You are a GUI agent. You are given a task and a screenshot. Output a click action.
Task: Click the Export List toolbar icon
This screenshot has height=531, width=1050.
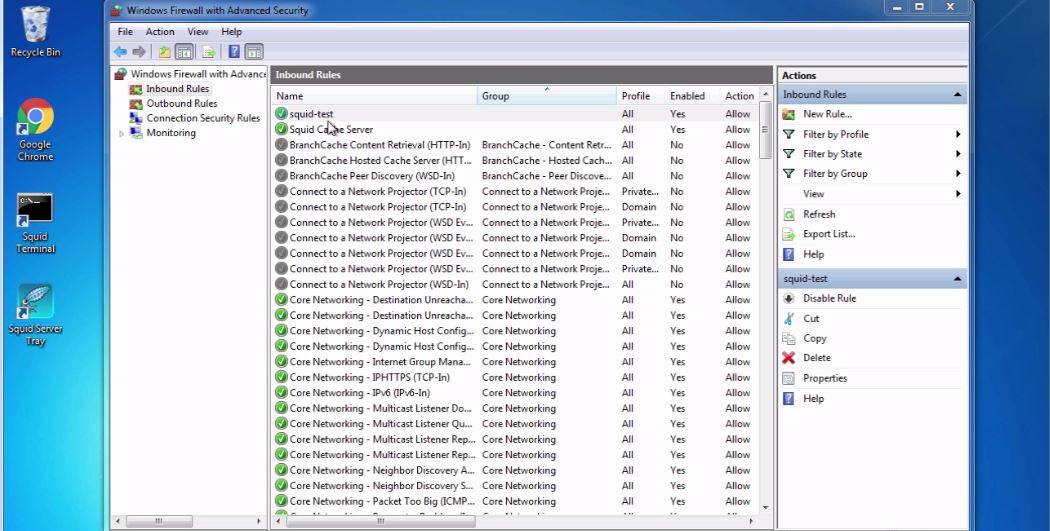coord(209,52)
